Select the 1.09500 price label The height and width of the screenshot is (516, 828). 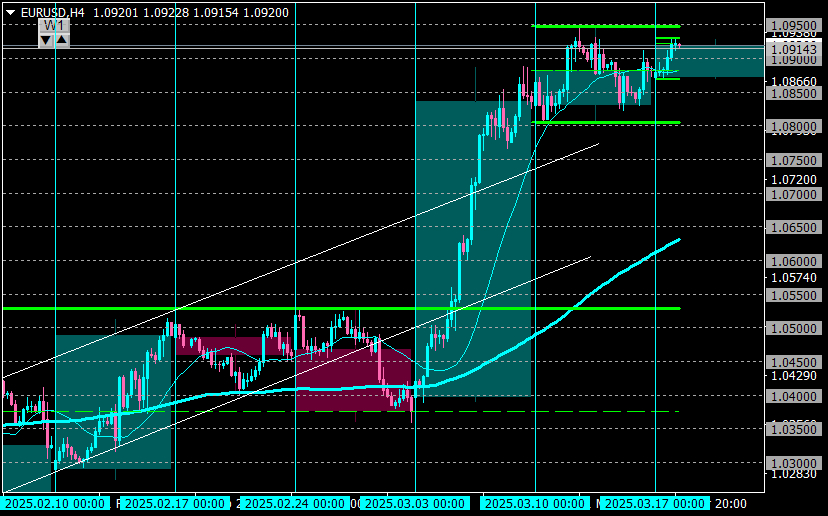(x=794, y=25)
